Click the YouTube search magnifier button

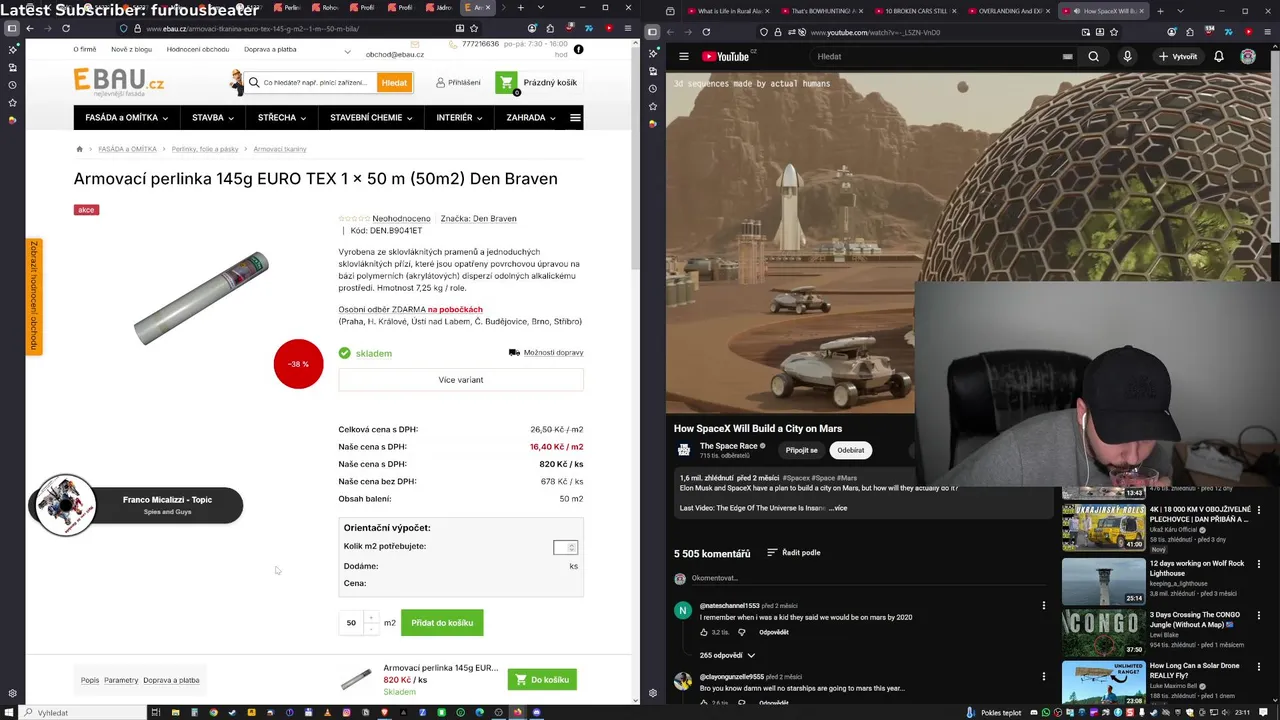pyautogui.click(x=1093, y=56)
